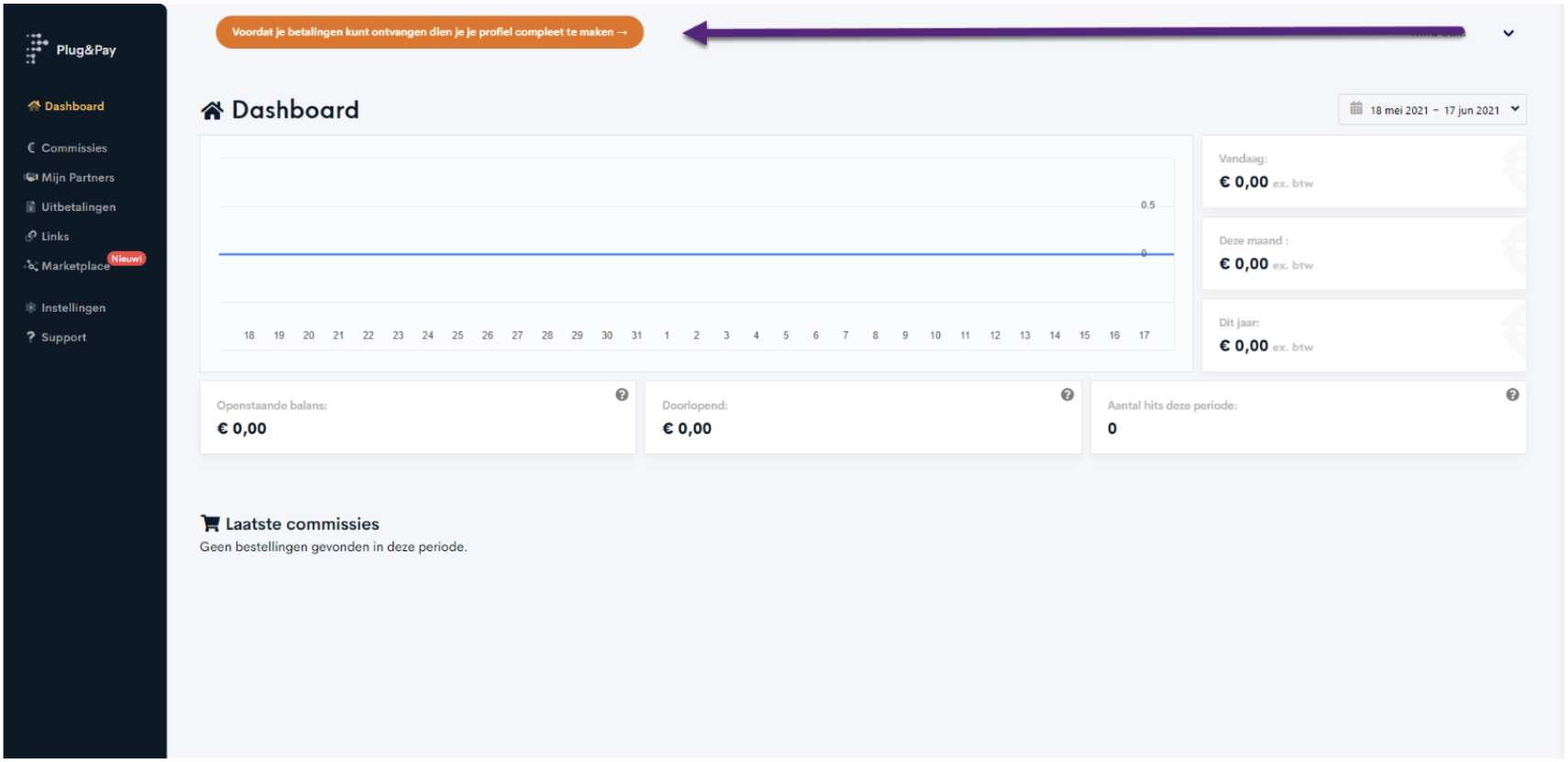This screenshot has height=762, width=1568.
Task: Click the Mijn Partners handshake icon
Action: 31,177
